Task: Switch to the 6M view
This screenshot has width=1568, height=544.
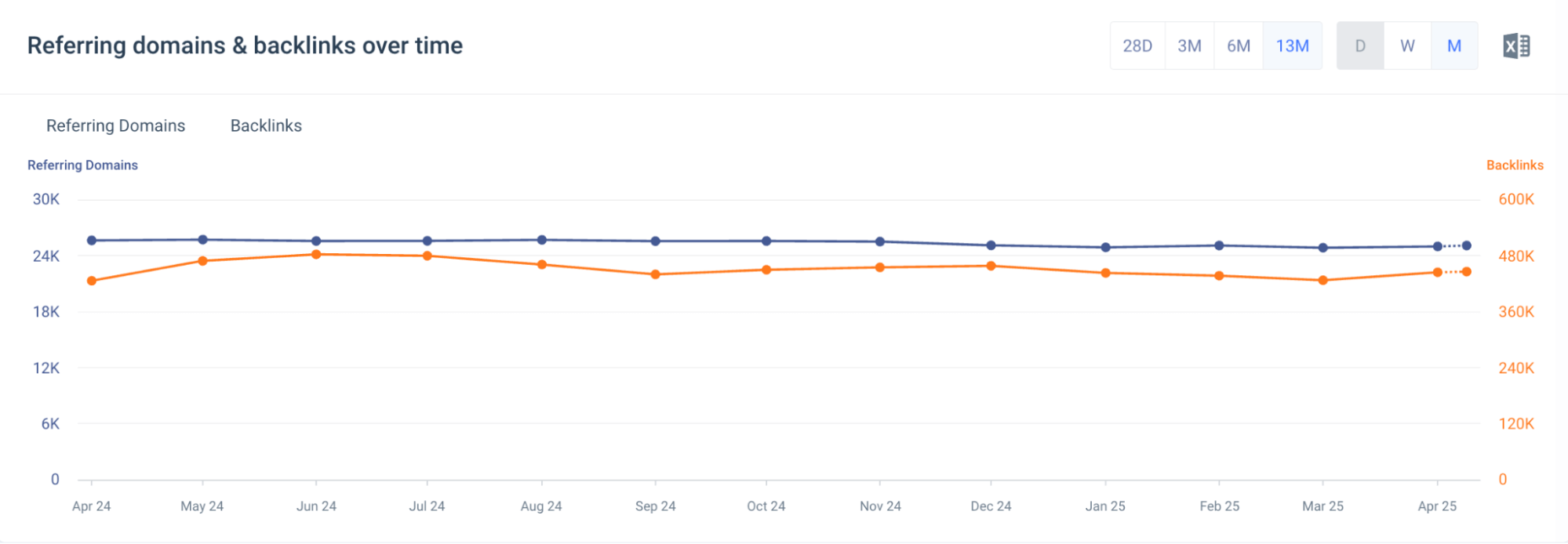Action: pos(1238,45)
